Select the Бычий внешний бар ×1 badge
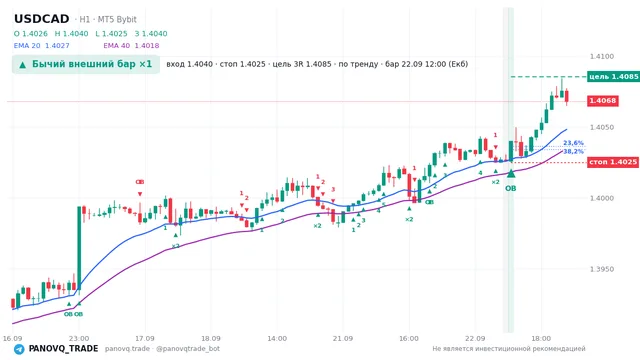This screenshot has height=360, width=640. pyautogui.click(x=86, y=64)
